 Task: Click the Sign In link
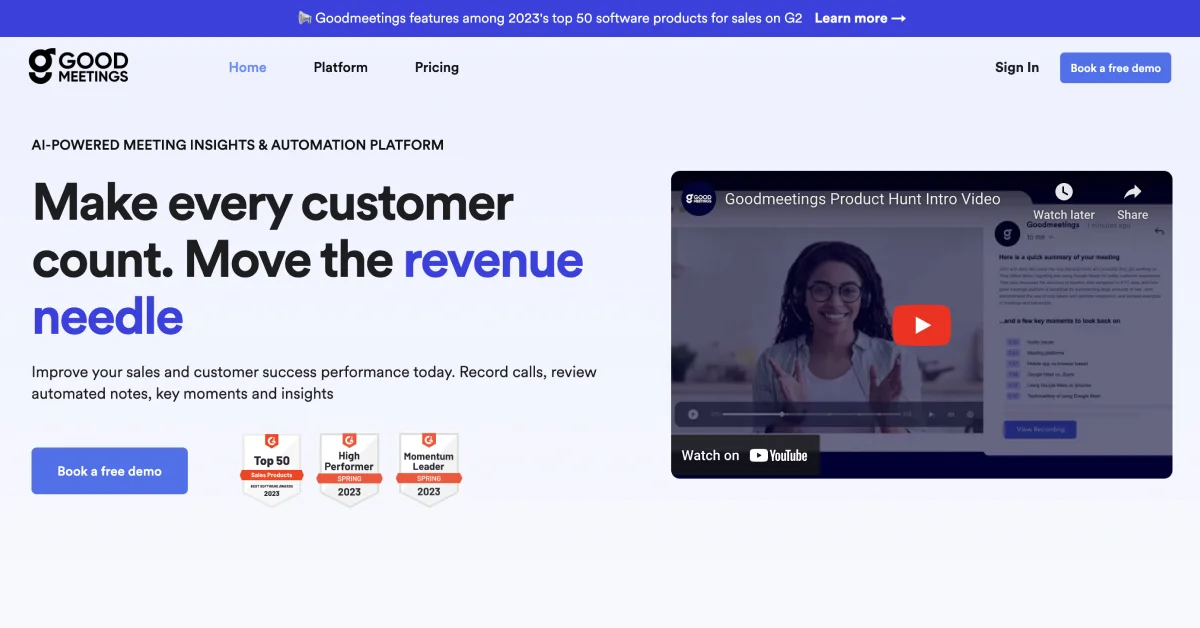coord(1016,68)
